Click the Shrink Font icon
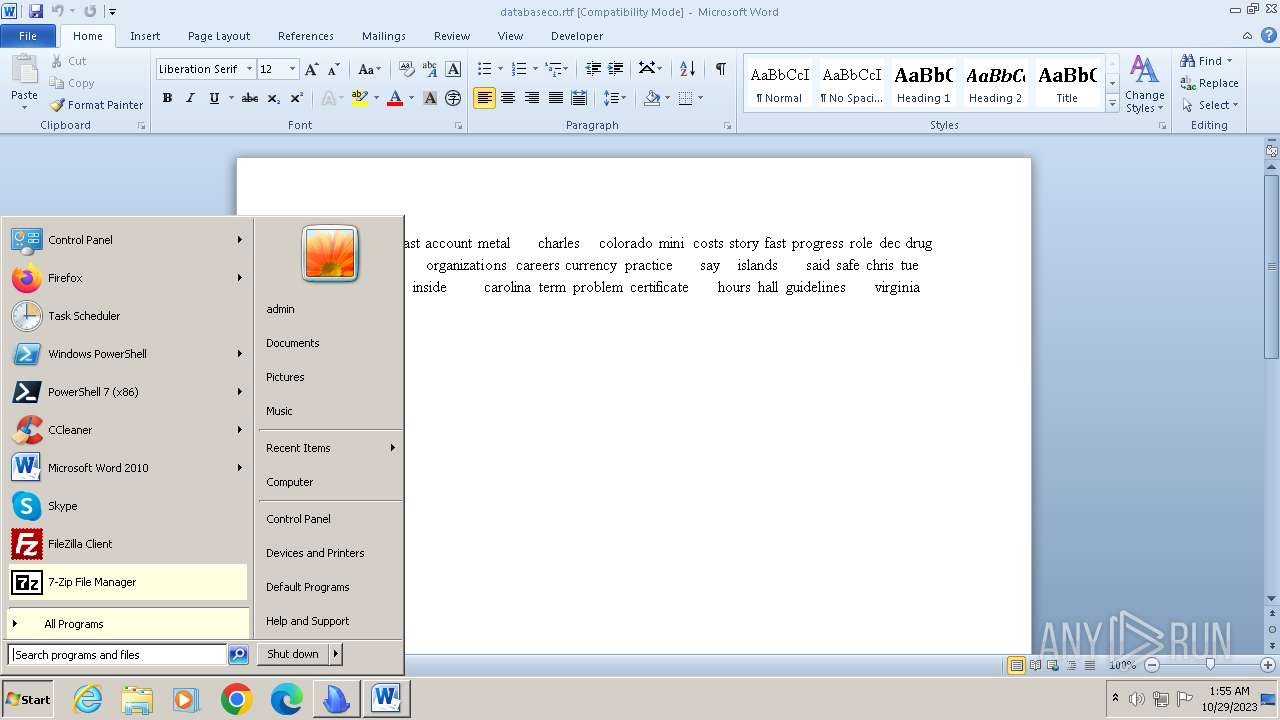This screenshot has width=1280, height=720. 334,69
